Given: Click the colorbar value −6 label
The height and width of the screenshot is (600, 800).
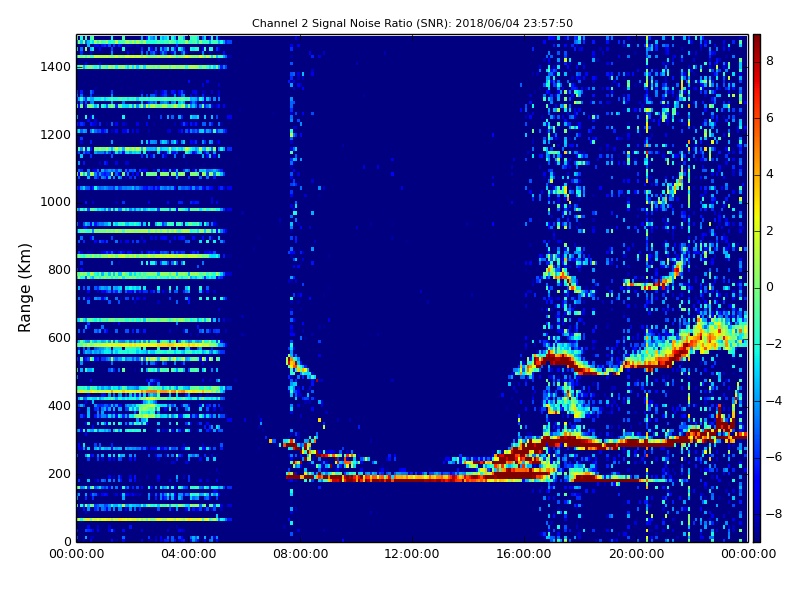Looking at the screenshot, I should tap(774, 457).
